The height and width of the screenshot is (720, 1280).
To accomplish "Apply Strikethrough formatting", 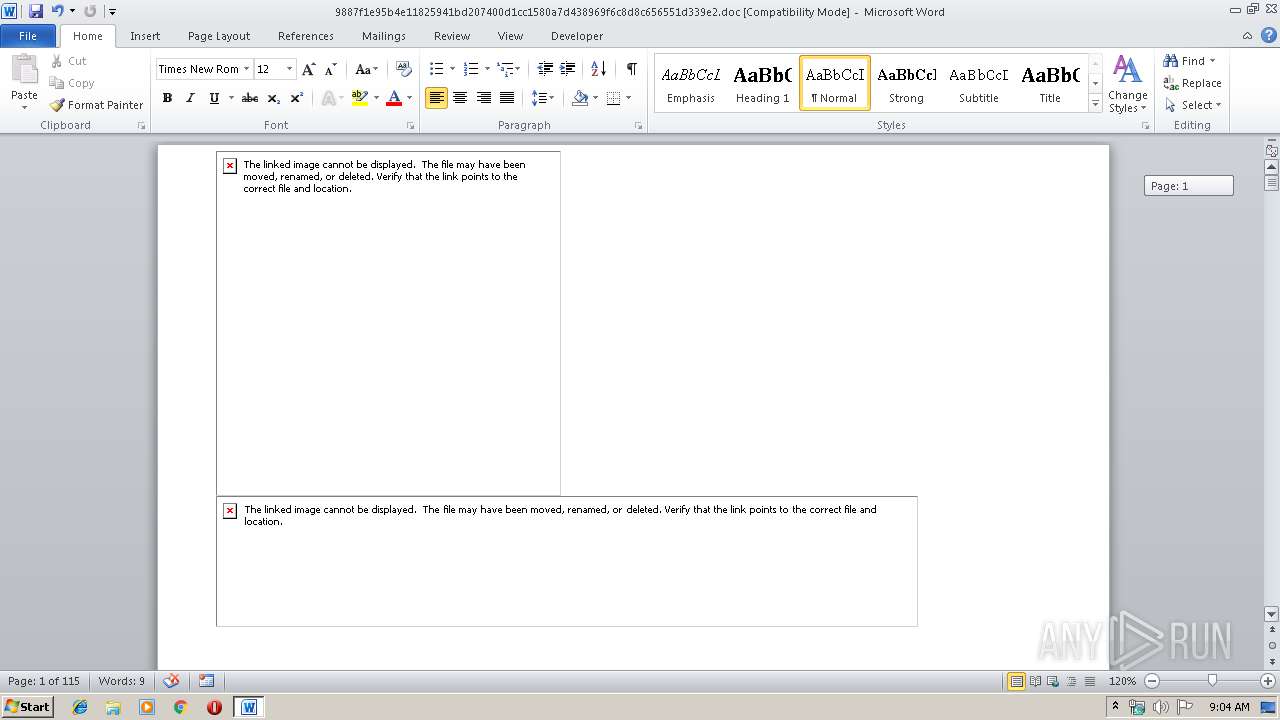I will (x=250, y=98).
